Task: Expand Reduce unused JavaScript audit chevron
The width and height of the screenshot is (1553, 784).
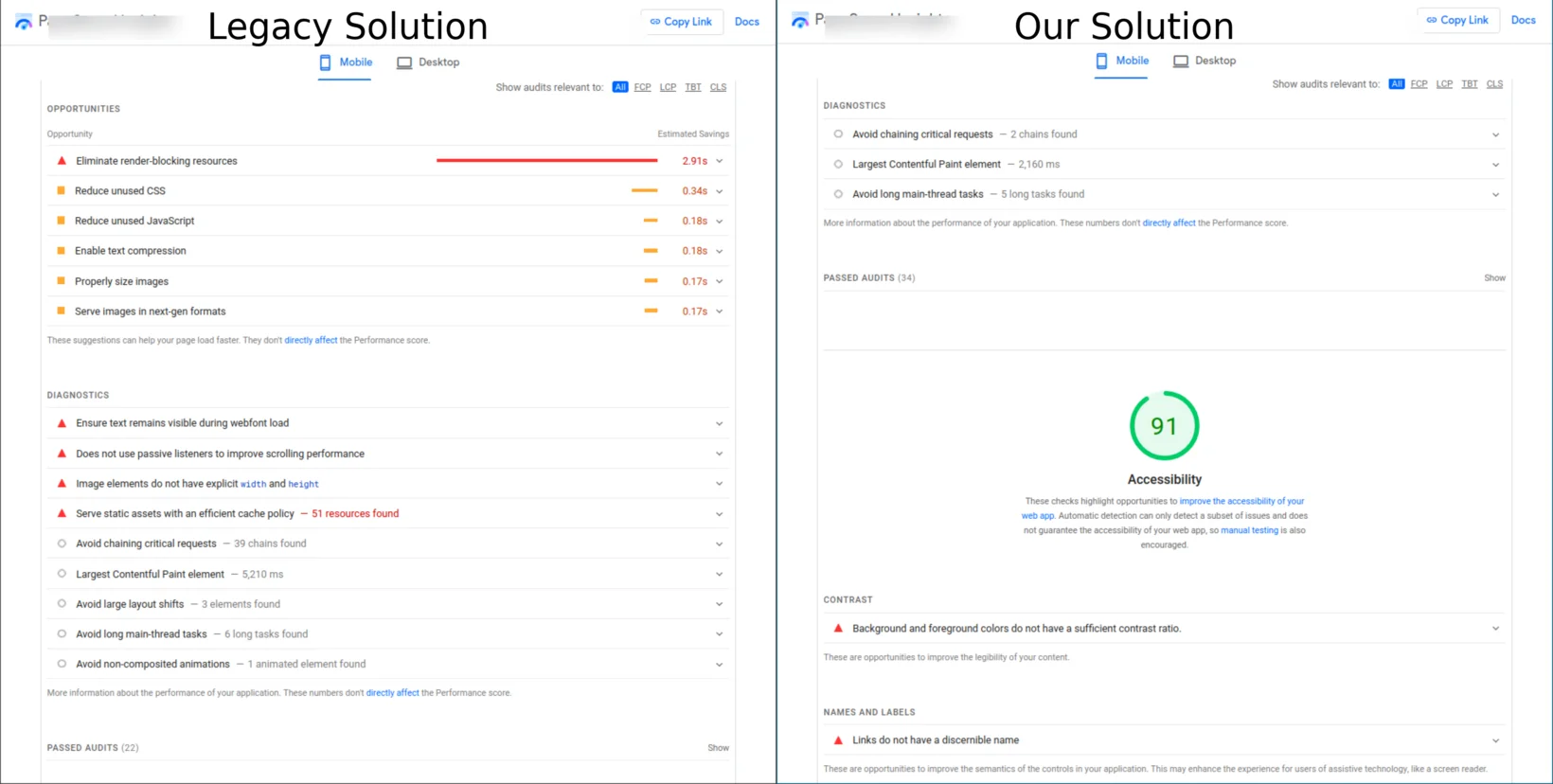Action: pyautogui.click(x=720, y=222)
